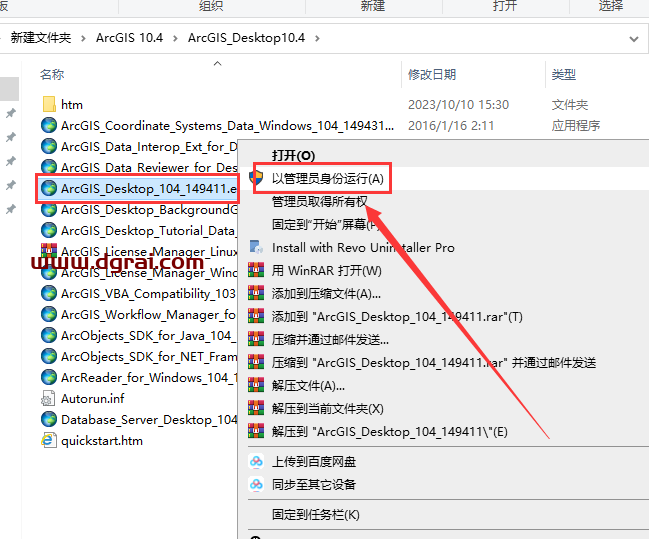Select ArcGIS_Desktop_BackgroundG file name
Image resolution: width=649 pixels, height=539 pixels.
[x=149, y=209]
